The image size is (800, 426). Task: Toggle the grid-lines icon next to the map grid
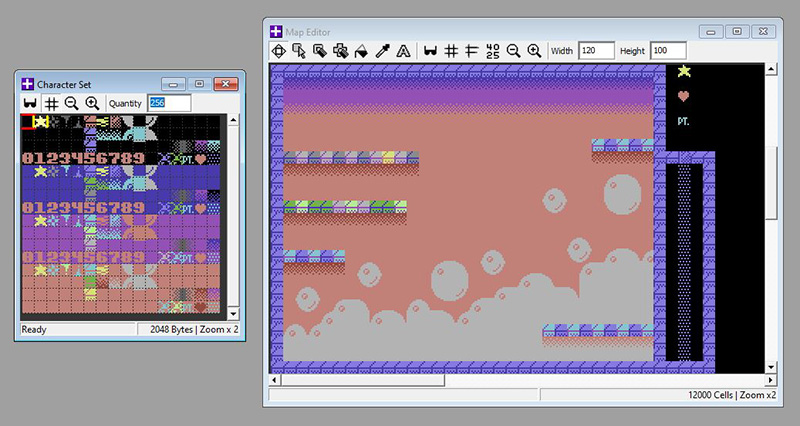point(471,50)
